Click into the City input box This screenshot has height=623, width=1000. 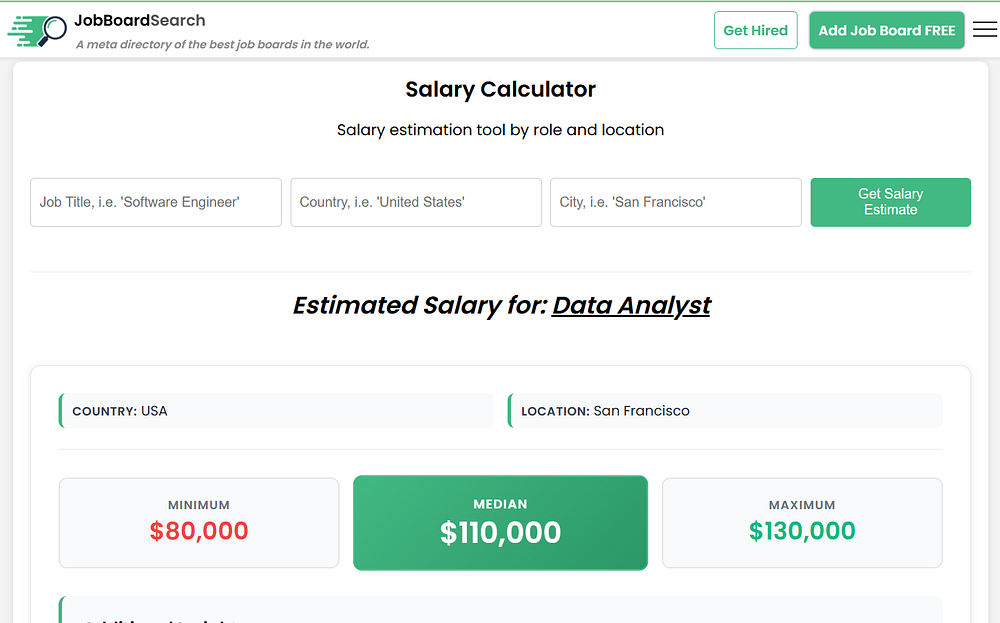coord(676,202)
